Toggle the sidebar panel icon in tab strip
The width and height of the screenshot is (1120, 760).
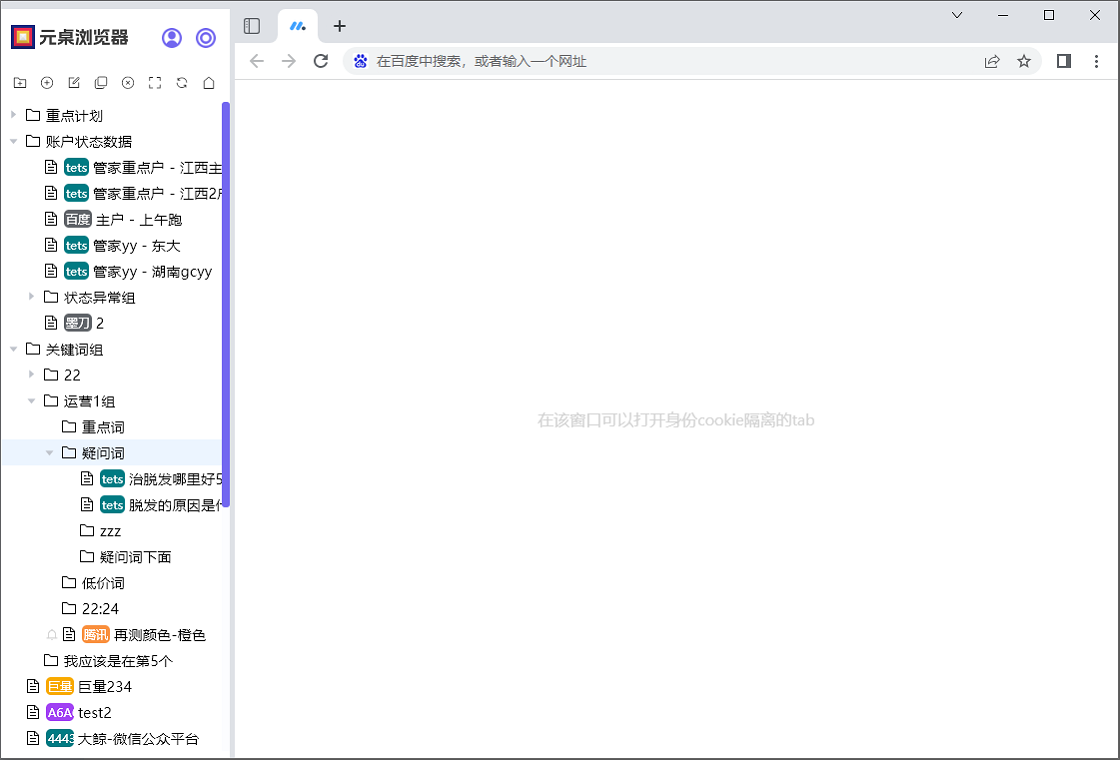coord(252,26)
